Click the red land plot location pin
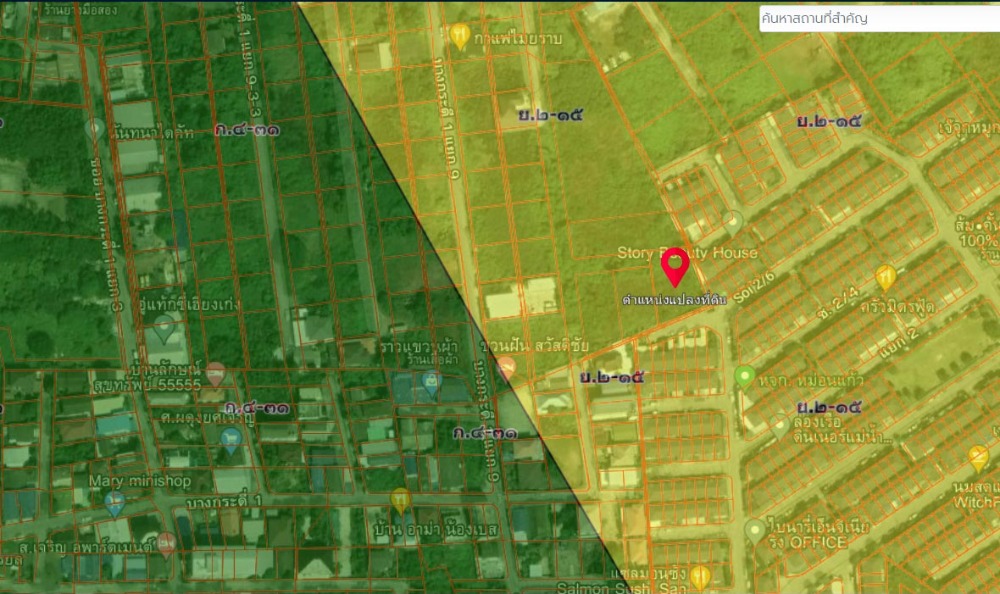The image size is (1000, 594). [675, 266]
